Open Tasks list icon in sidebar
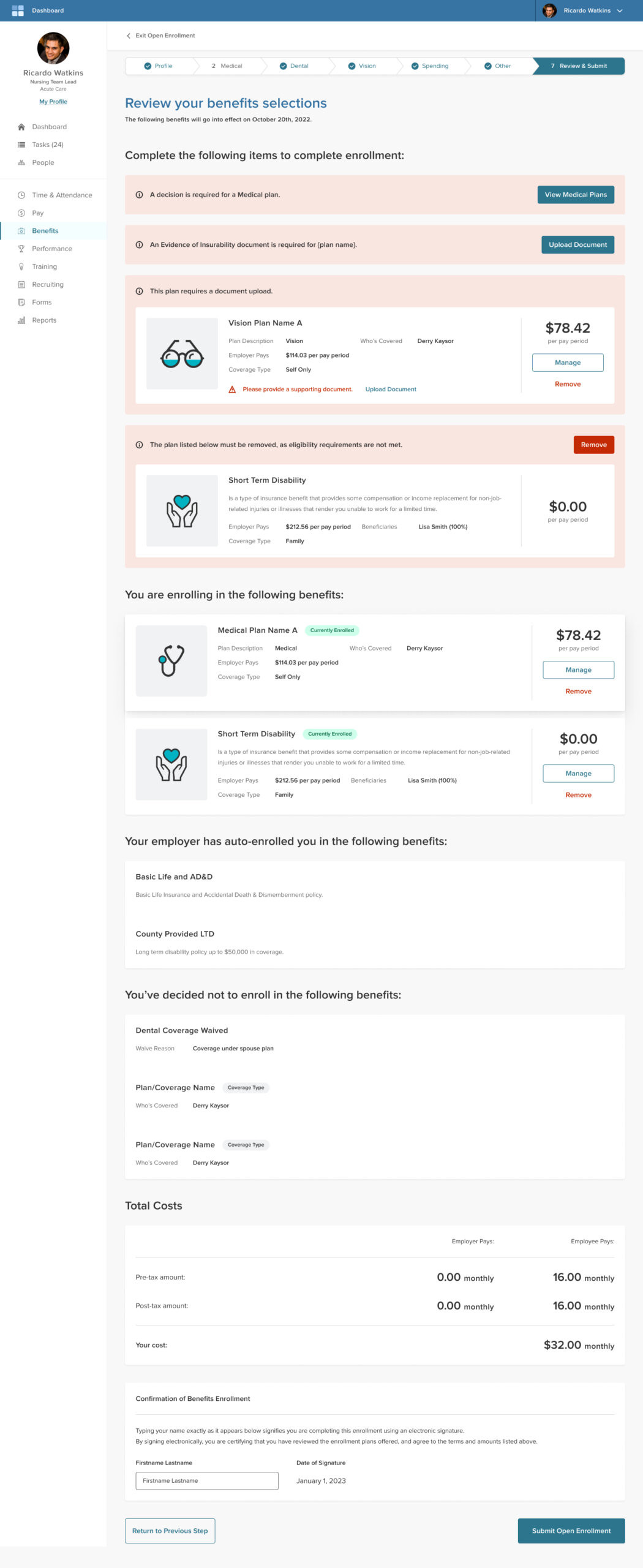The width and height of the screenshot is (643, 1568). click(21, 145)
